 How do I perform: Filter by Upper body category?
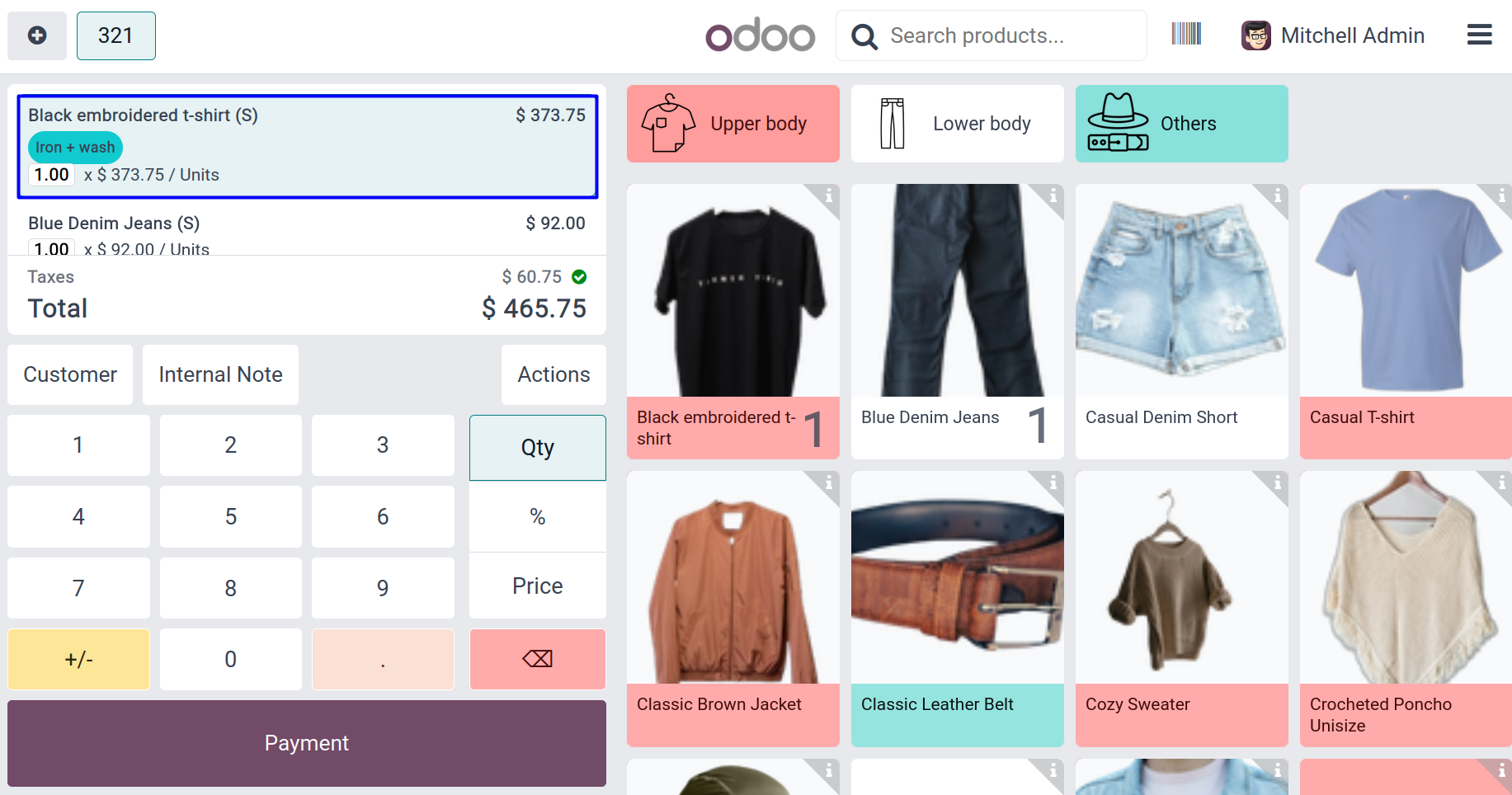732,124
